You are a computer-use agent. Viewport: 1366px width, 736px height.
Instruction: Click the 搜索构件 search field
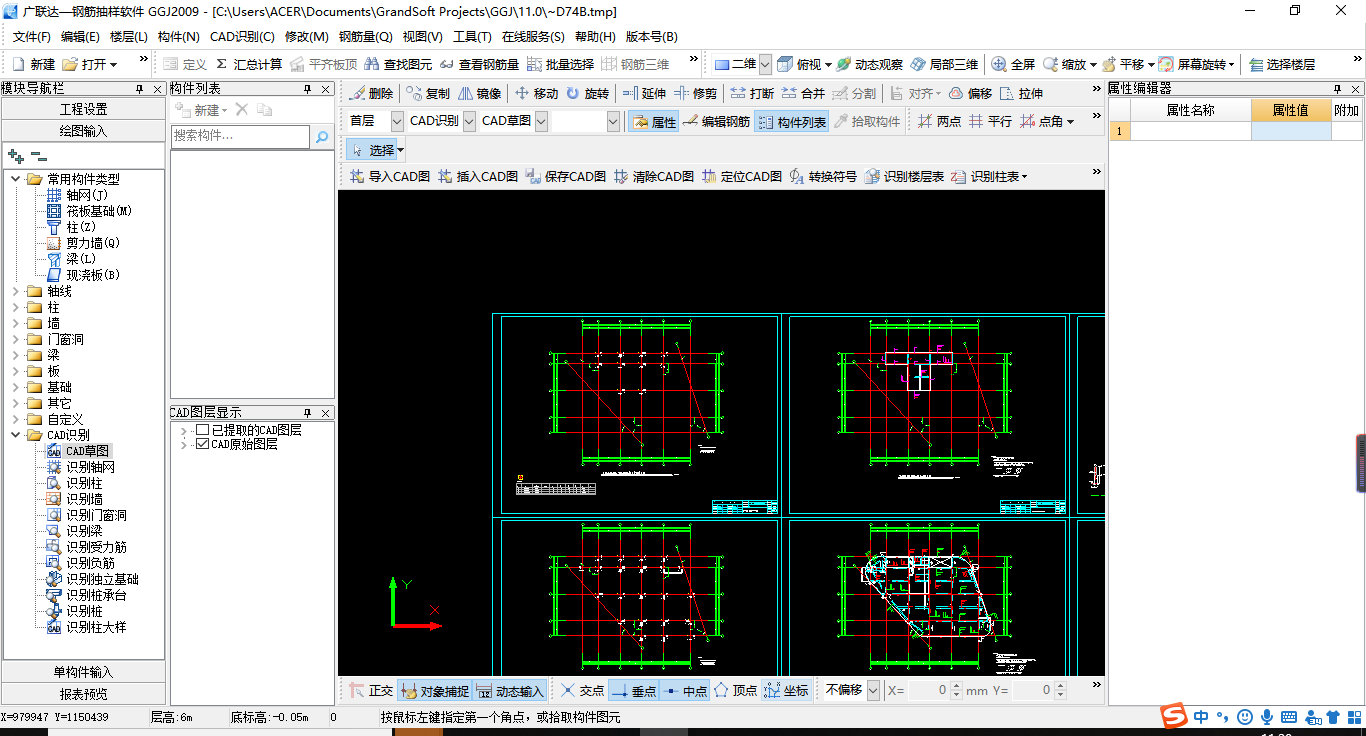(240, 136)
